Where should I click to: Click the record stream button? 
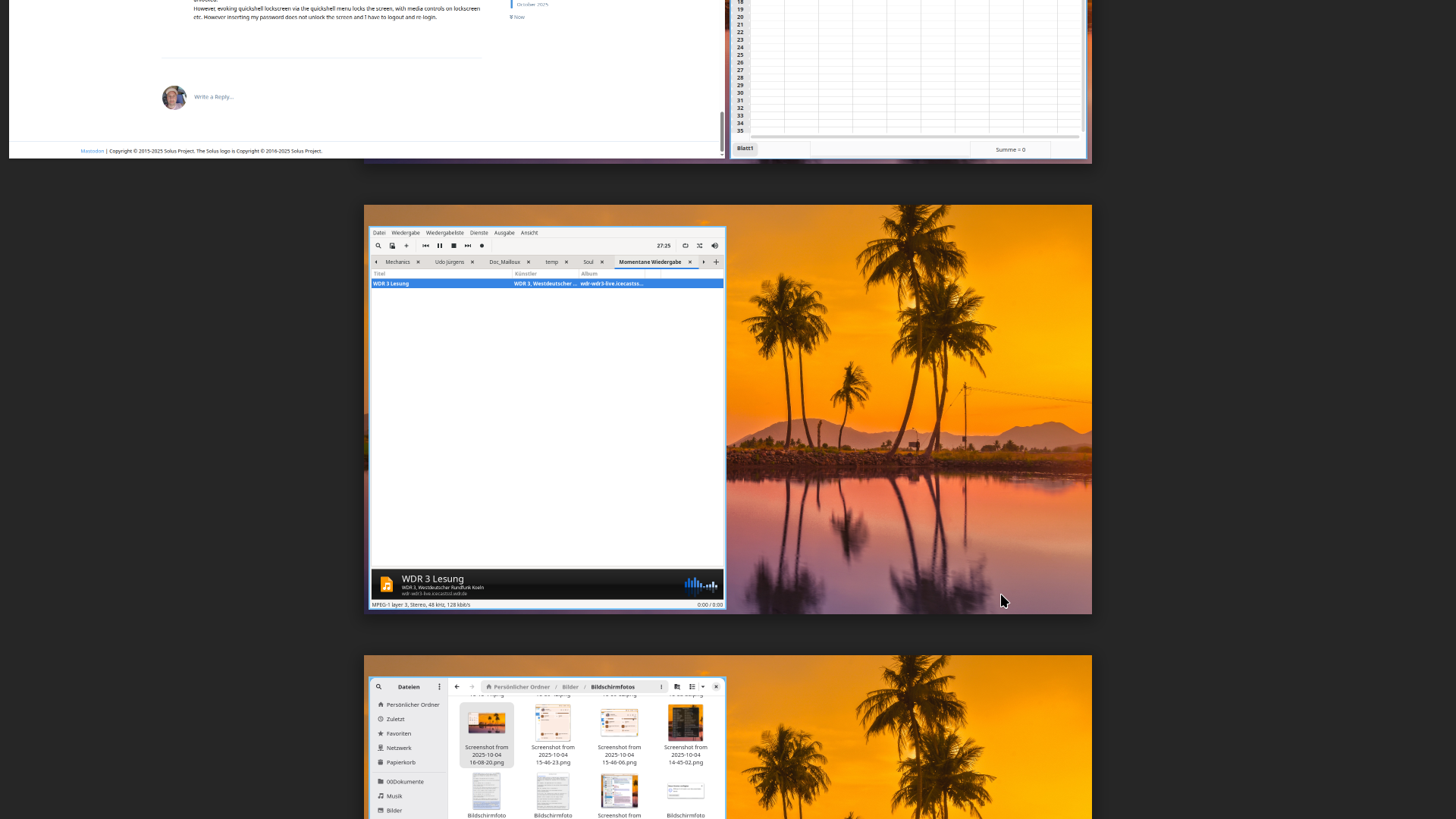[x=482, y=246]
